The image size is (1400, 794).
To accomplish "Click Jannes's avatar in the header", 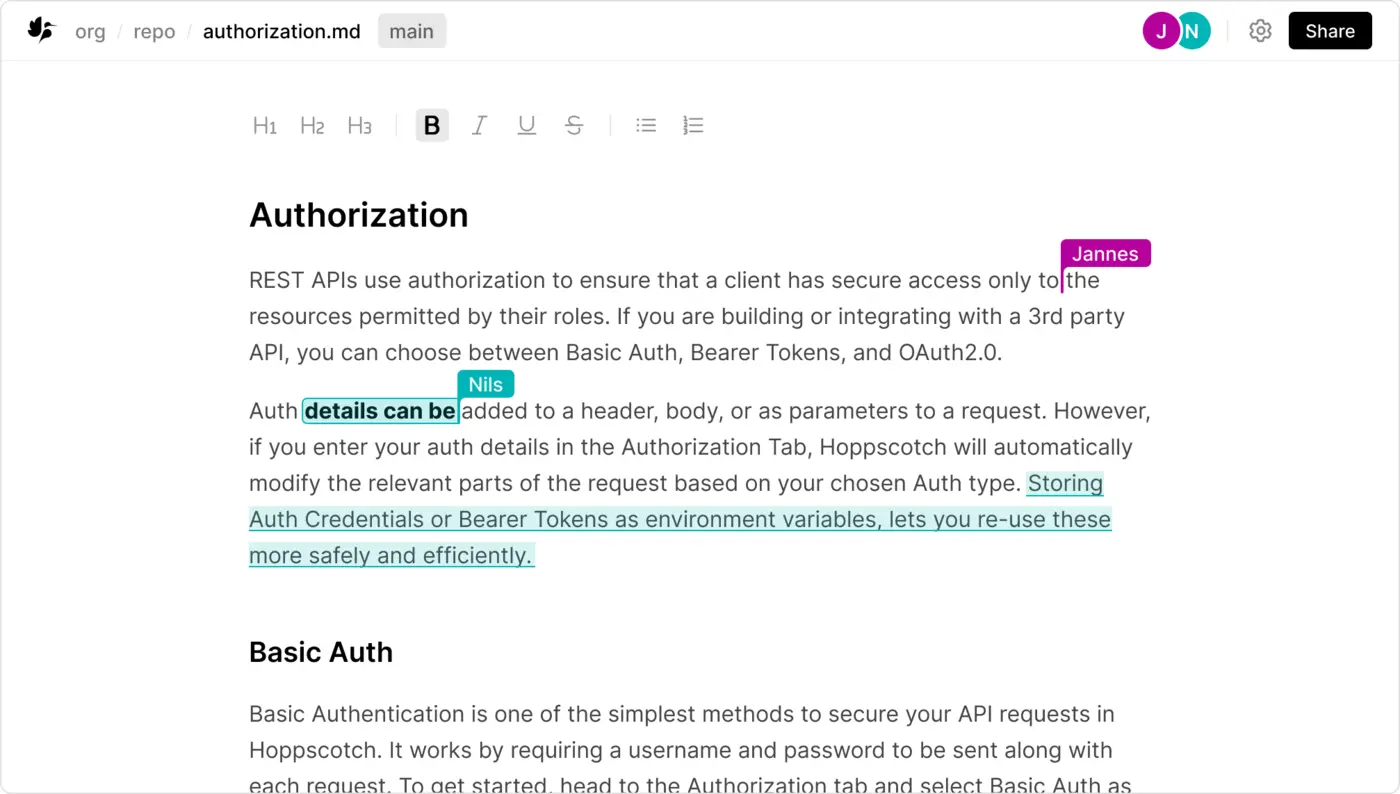I will (1161, 31).
